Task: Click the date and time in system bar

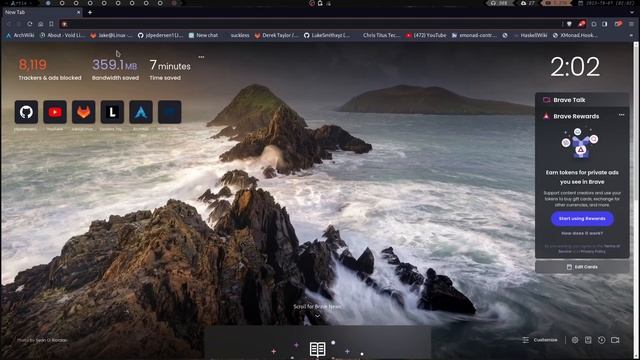Action: (x=607, y=3)
